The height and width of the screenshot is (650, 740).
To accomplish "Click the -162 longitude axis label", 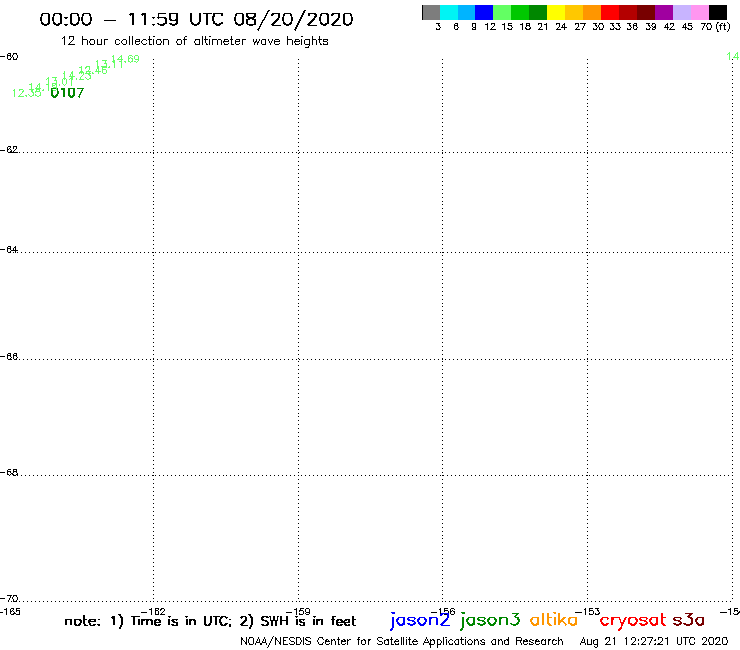I will pos(153,612).
